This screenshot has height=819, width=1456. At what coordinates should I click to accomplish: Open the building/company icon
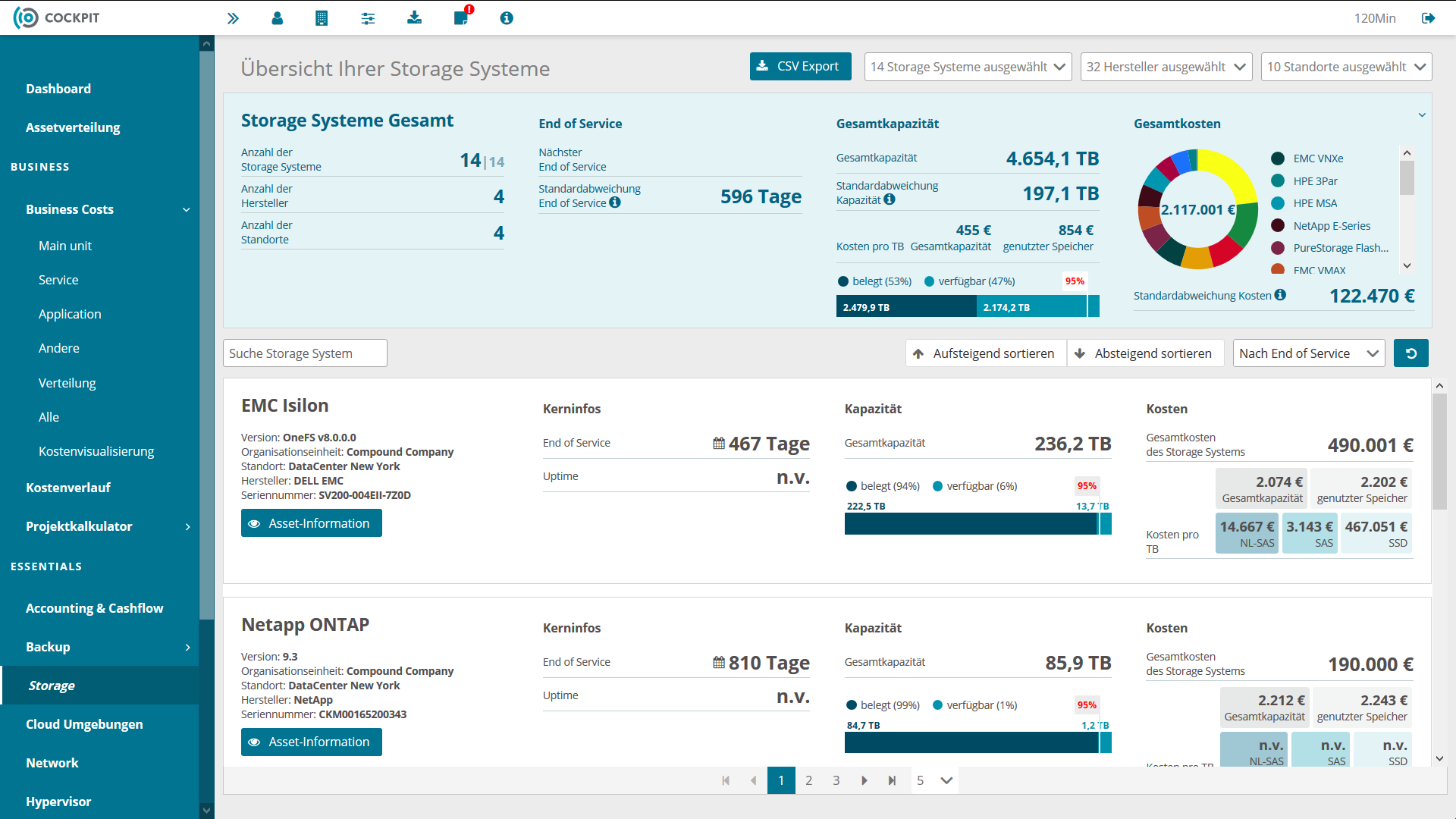322,18
